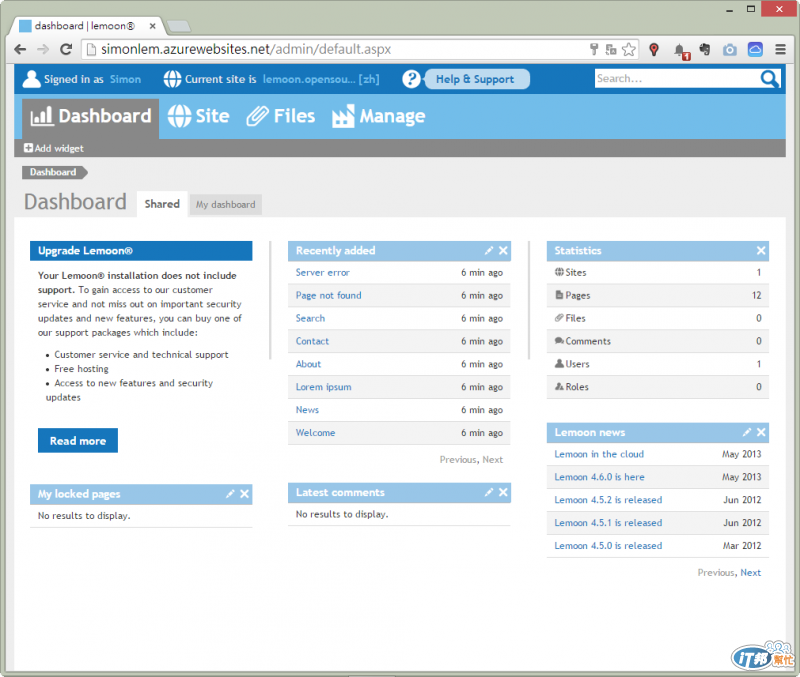Image resolution: width=800 pixels, height=677 pixels.
Task: Click the Pages statistics row
Action: point(658,295)
